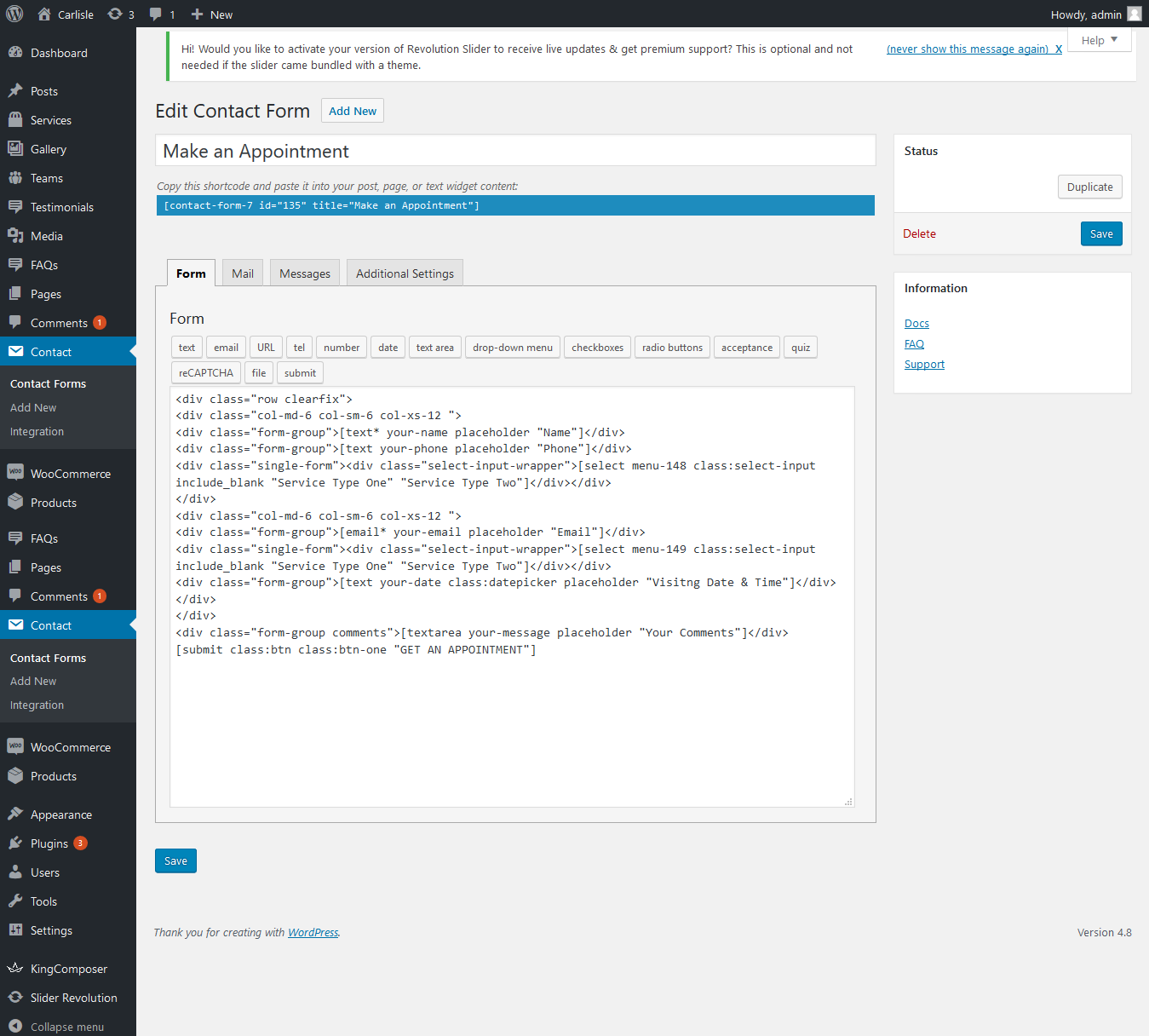Select the blue shortcode text field

tap(515, 205)
